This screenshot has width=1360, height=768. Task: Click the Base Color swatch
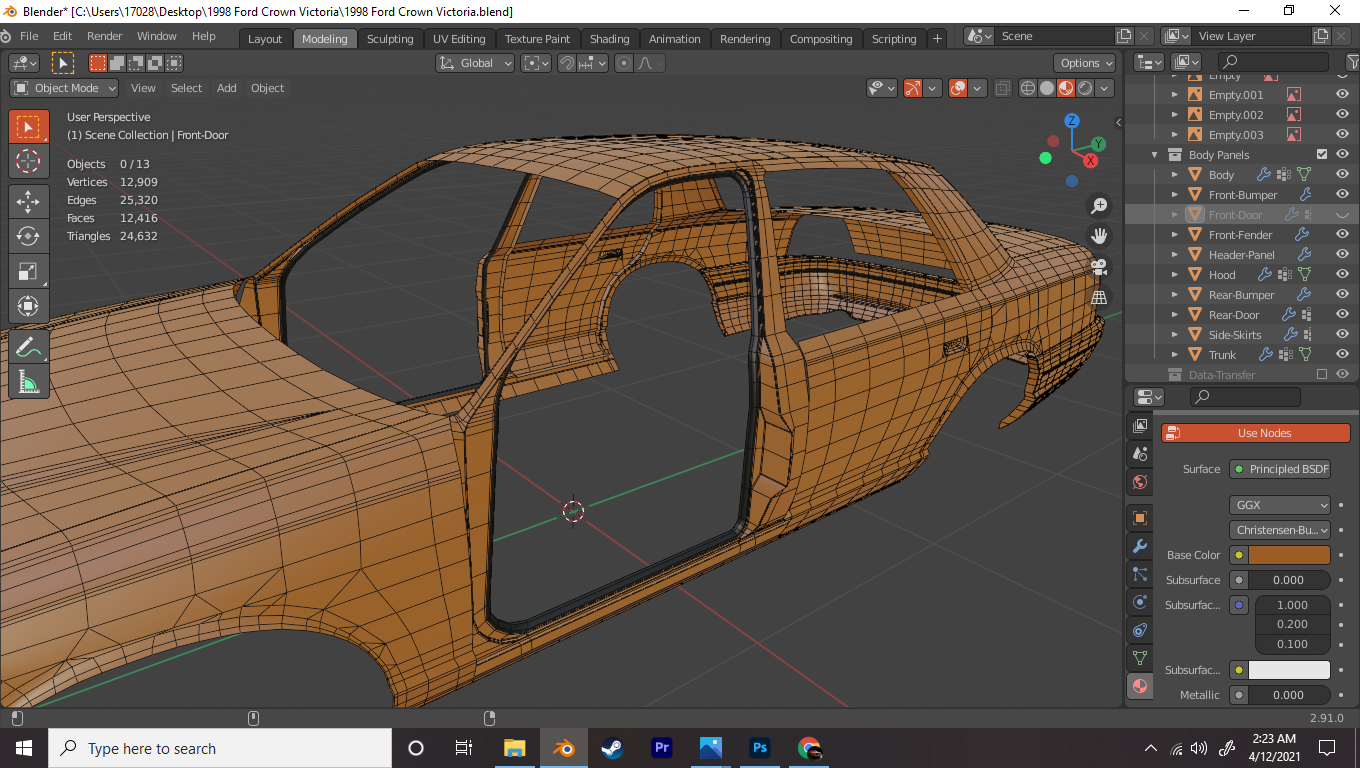click(x=1290, y=555)
